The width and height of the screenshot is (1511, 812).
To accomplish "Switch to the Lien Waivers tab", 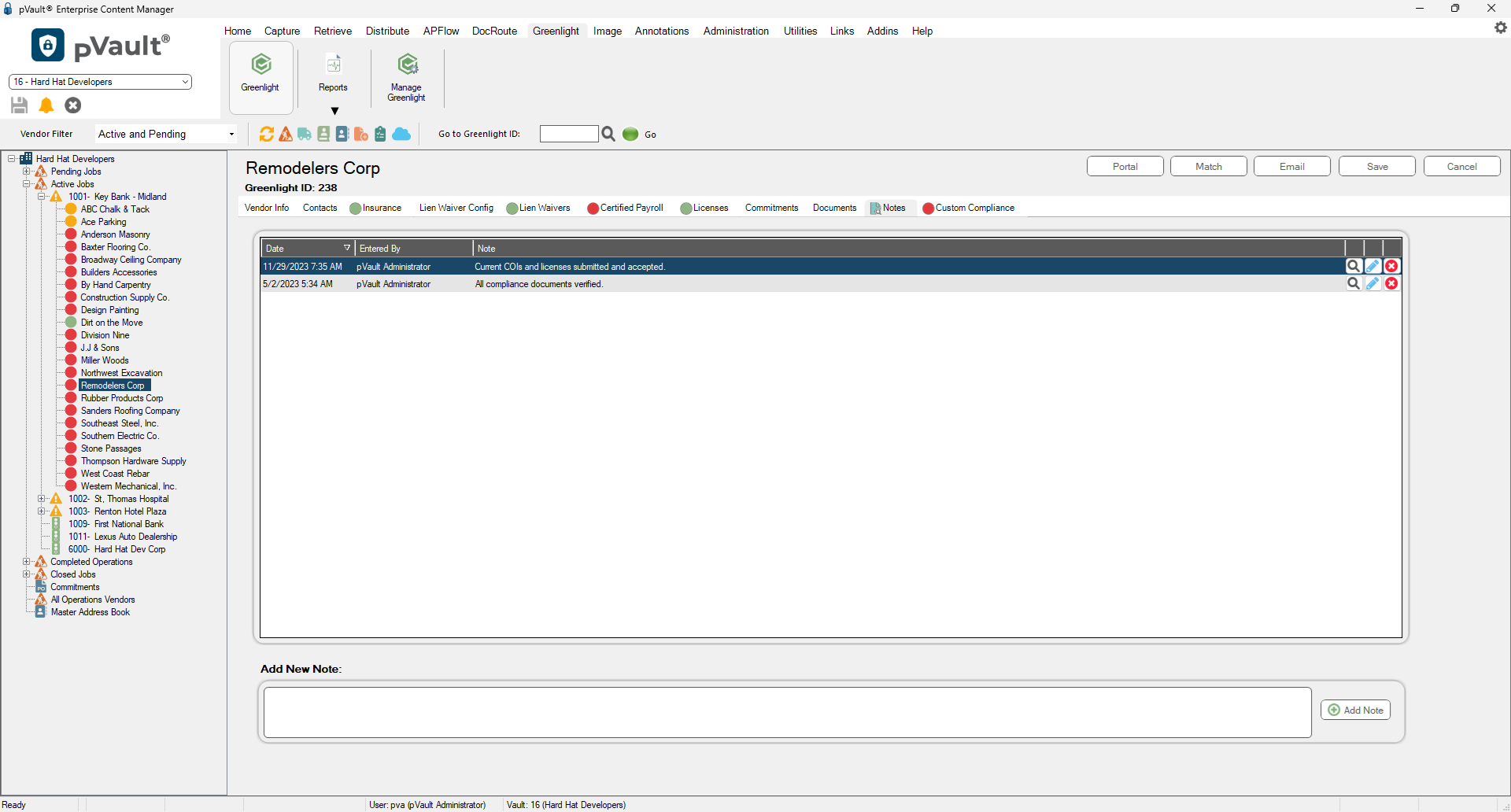I will click(538, 209).
